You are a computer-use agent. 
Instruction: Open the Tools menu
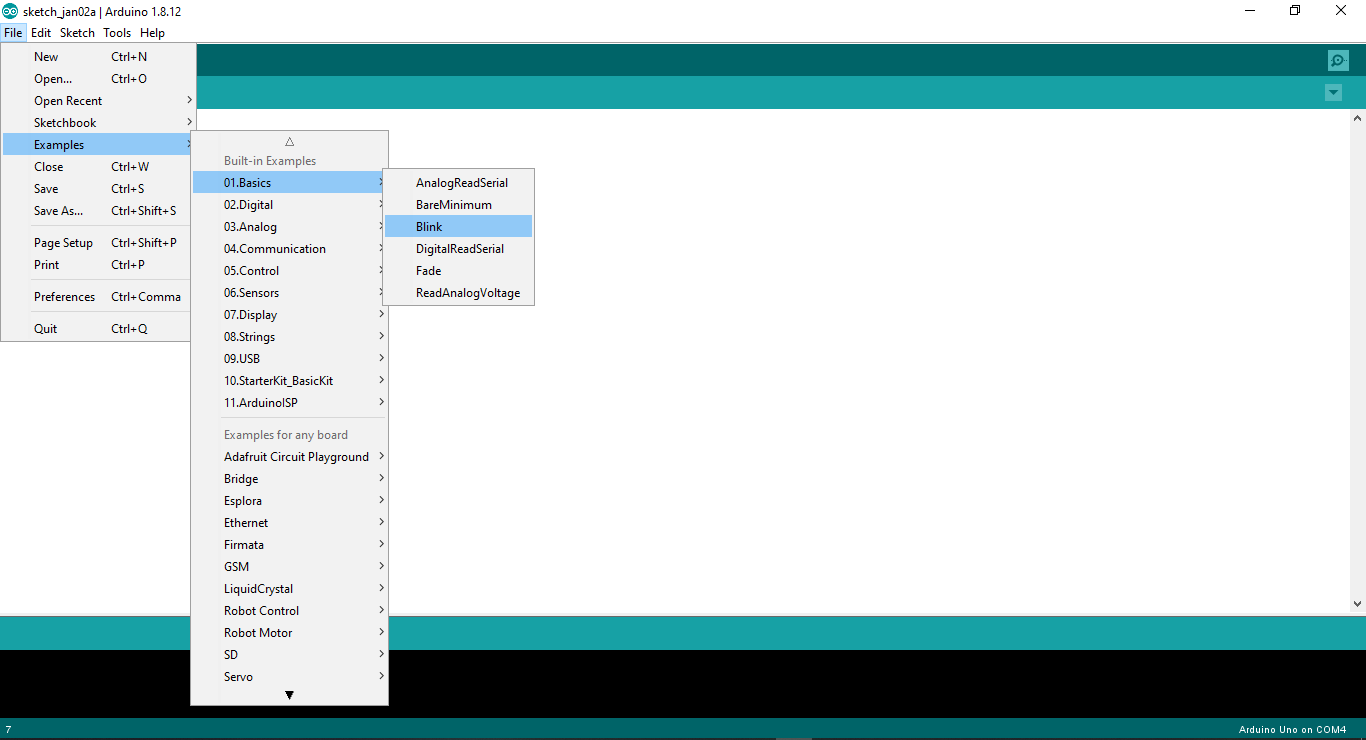[116, 32]
